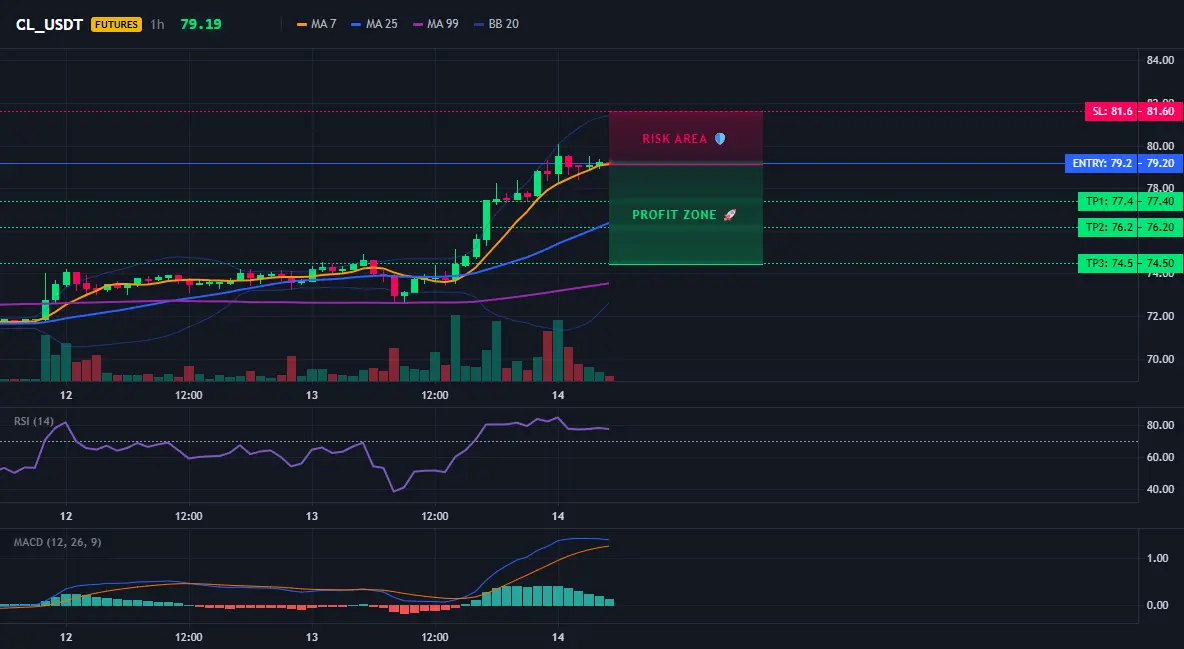
Task: Click the shield icon in RISK AREA
Action: click(x=720, y=138)
